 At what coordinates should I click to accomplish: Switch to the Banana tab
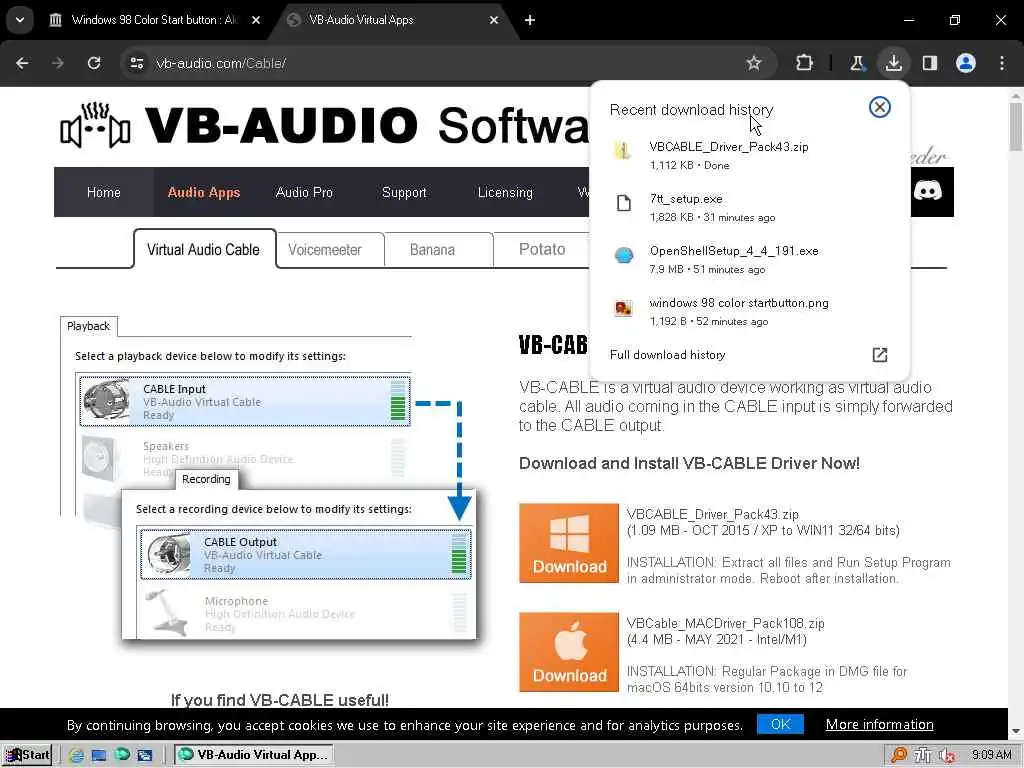tap(432, 249)
